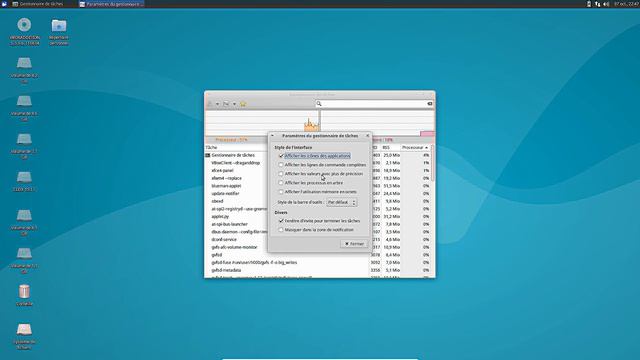Screen dimensions: 640x360
Task: Click the settings toolbar icon in Task Manager
Action: coord(226,104)
